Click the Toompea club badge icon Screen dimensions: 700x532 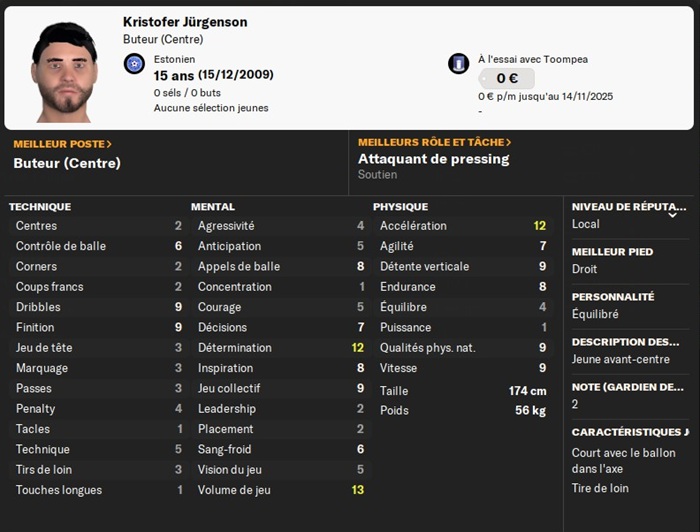(x=458, y=63)
